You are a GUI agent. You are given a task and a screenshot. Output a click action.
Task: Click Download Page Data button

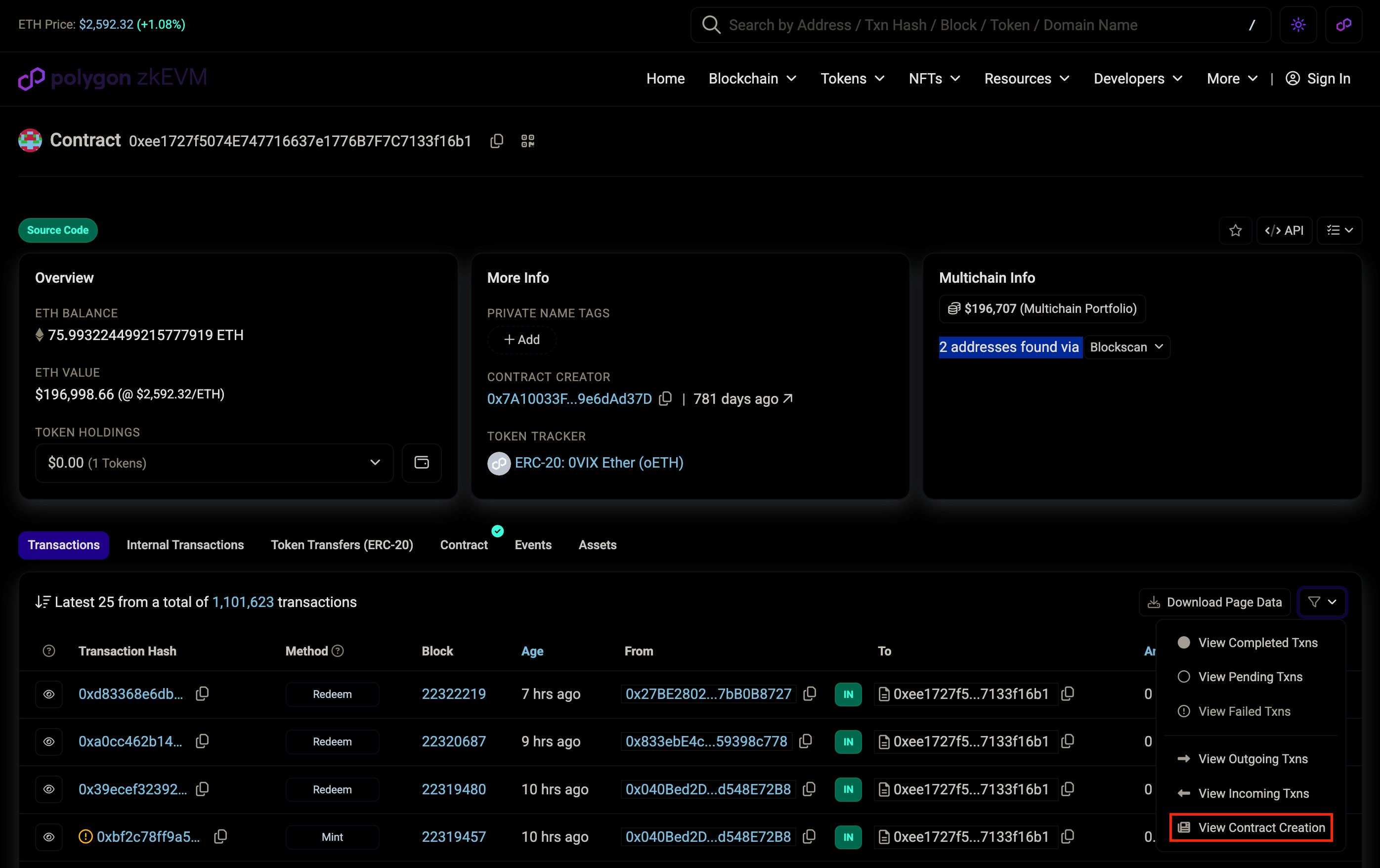point(1214,602)
